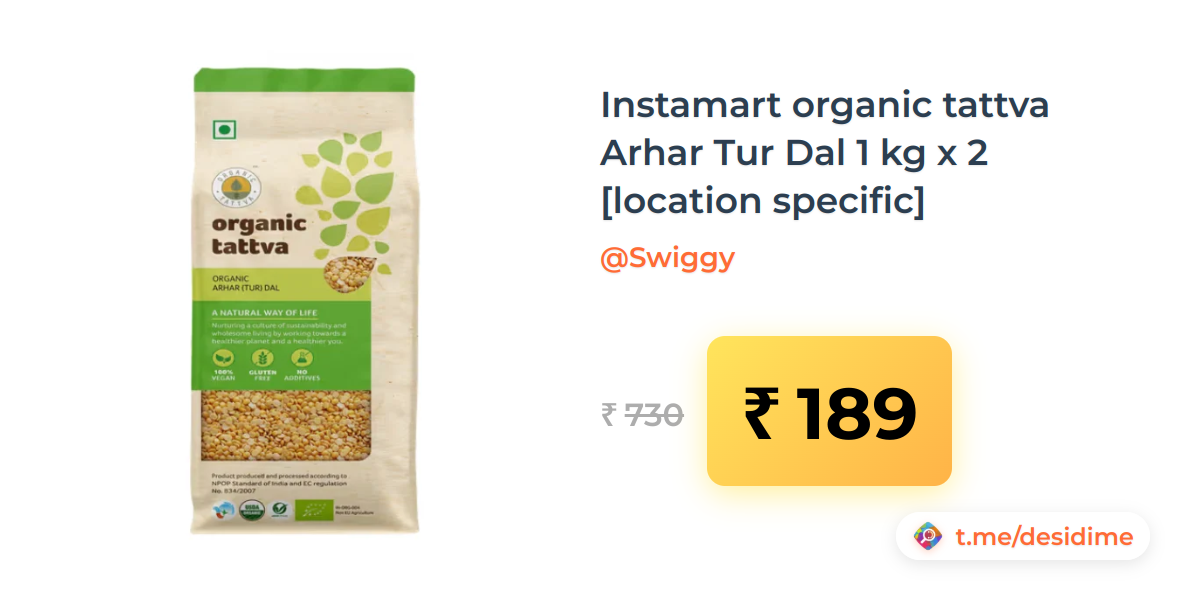Viewport: 1200px width, 600px height.
Task: Open the t.me/desidime link
Action: (x=1044, y=537)
